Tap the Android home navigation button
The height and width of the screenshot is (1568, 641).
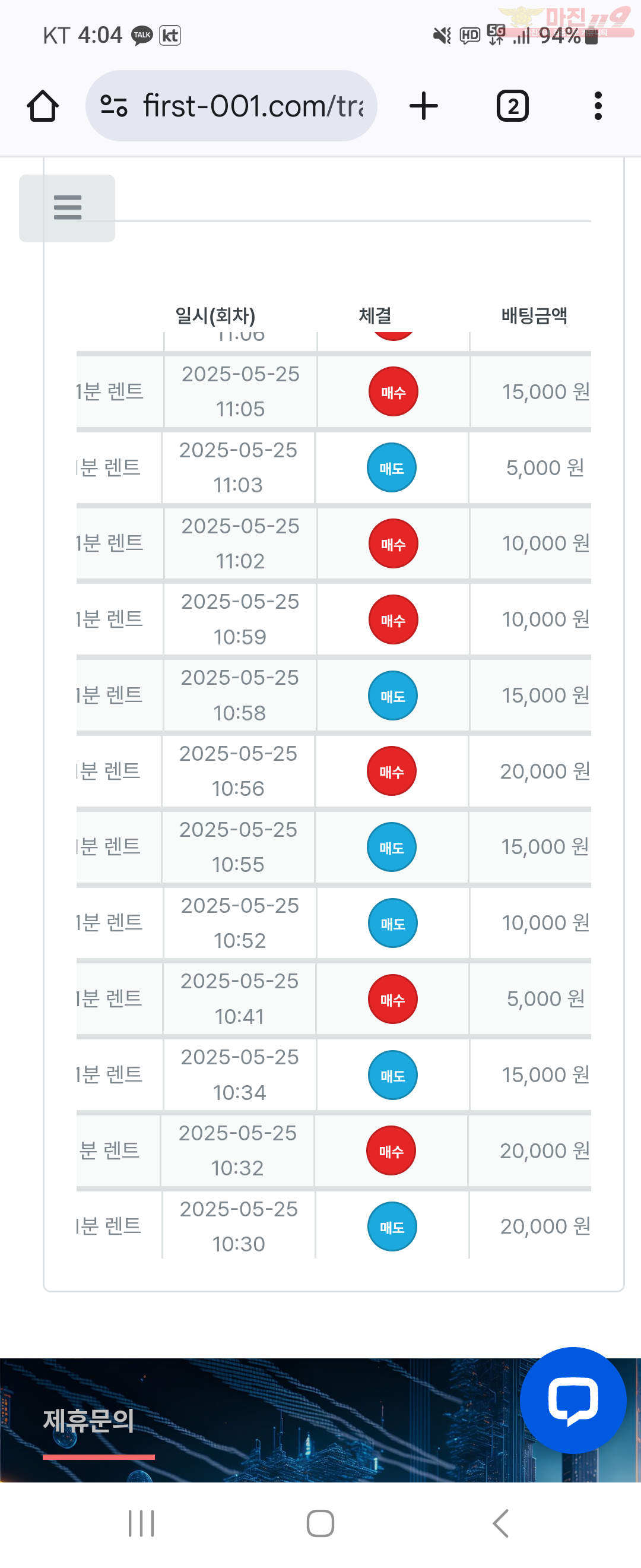click(x=320, y=1523)
